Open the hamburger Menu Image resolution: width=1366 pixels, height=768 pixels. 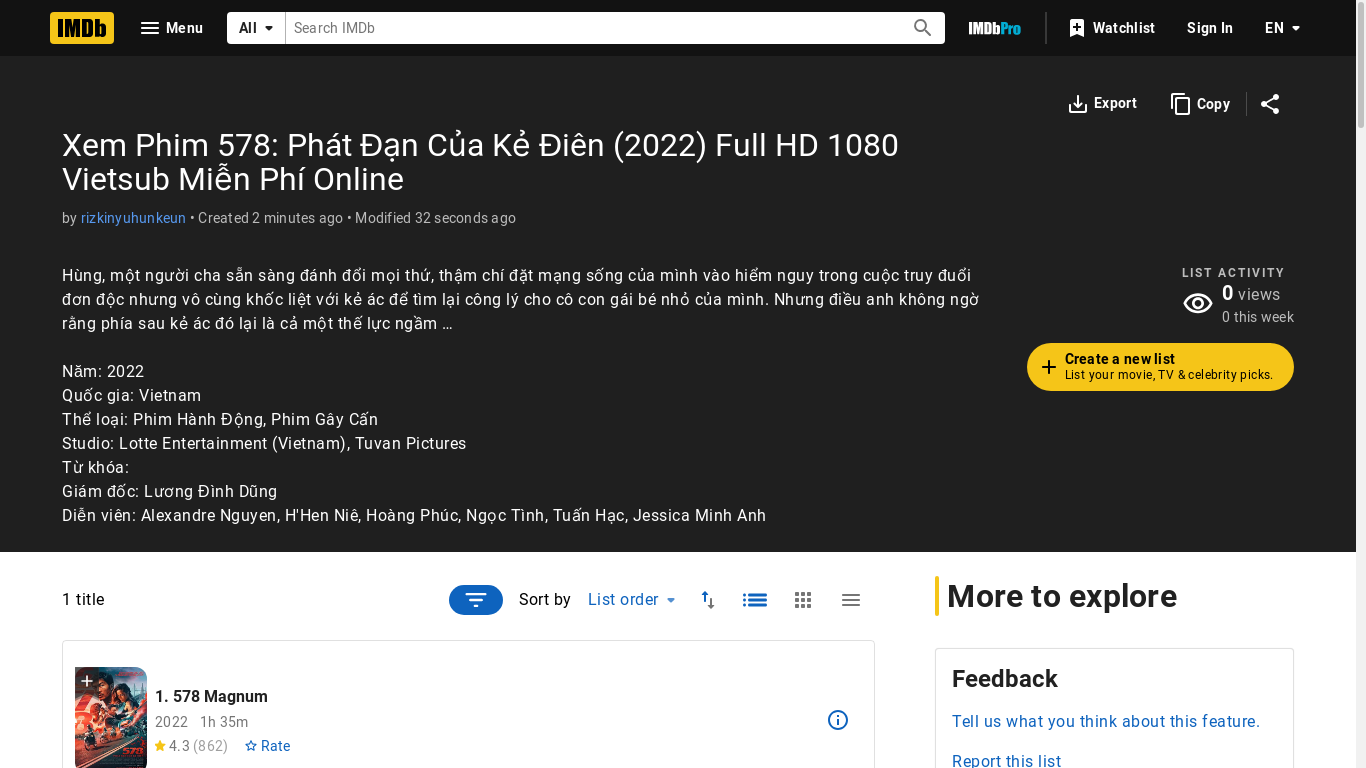click(x=172, y=28)
